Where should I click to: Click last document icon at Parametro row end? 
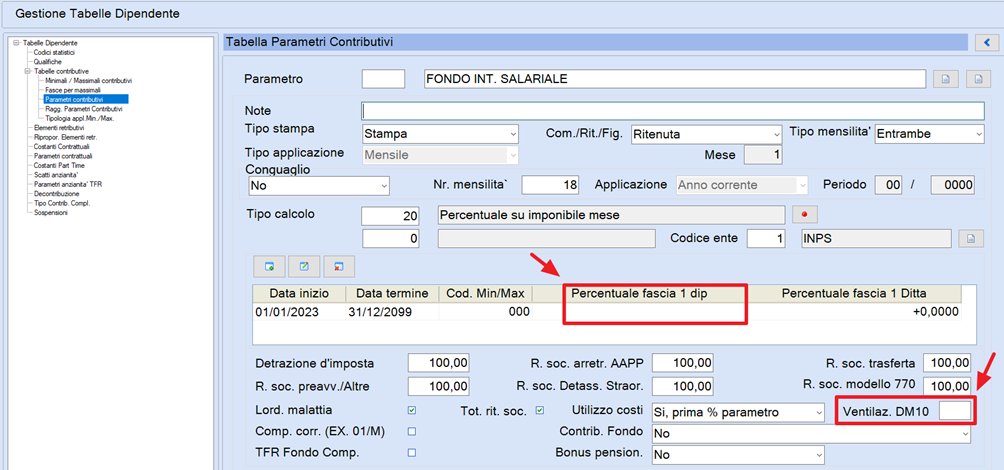click(x=978, y=79)
